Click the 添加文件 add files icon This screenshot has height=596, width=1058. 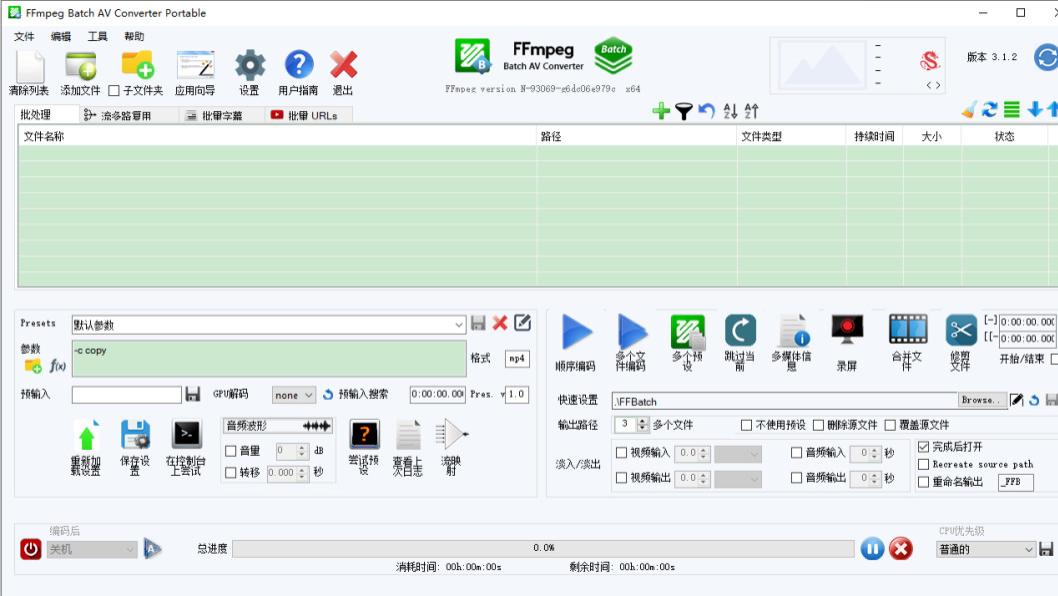tap(80, 67)
